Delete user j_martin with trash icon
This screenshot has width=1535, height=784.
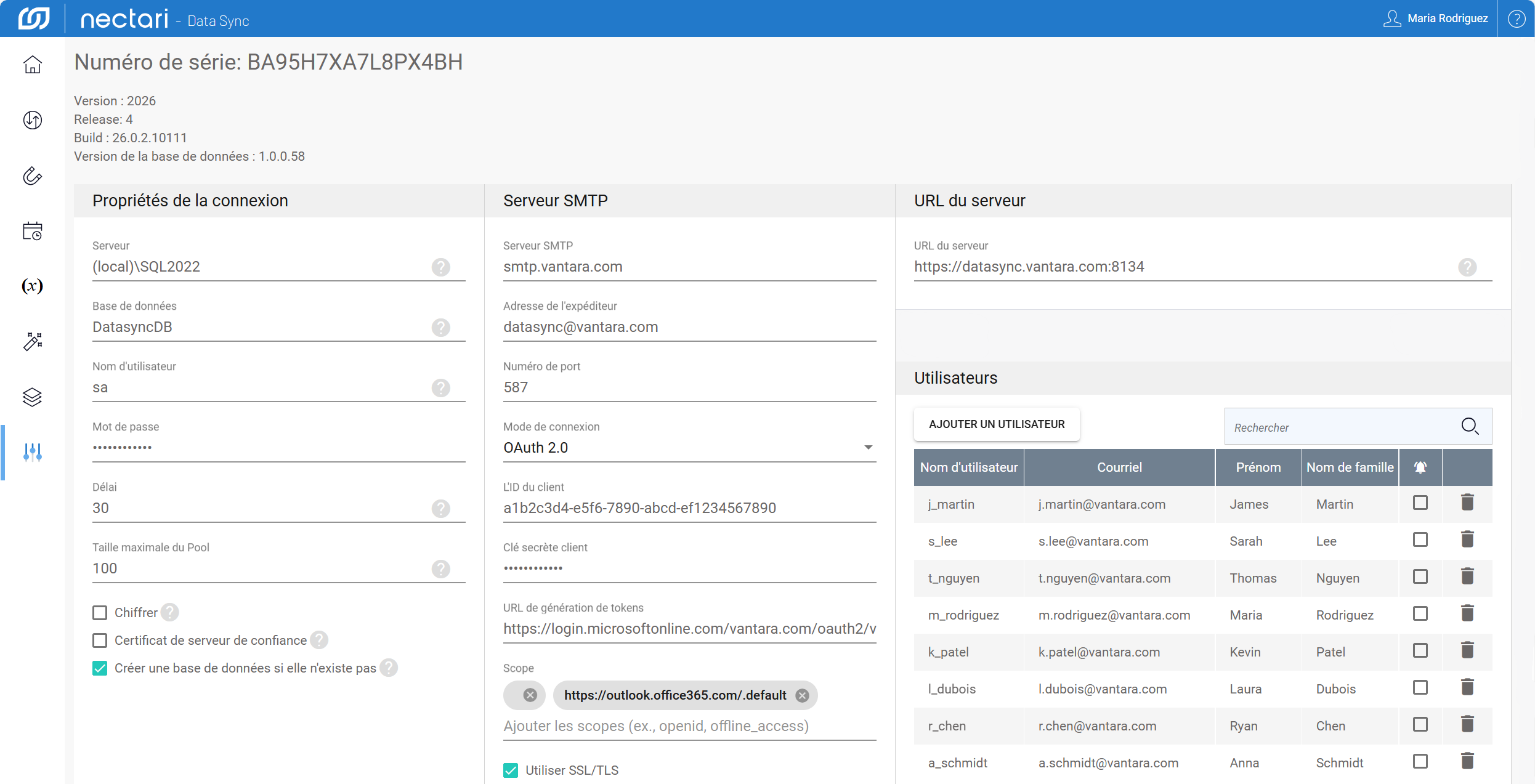point(1467,503)
